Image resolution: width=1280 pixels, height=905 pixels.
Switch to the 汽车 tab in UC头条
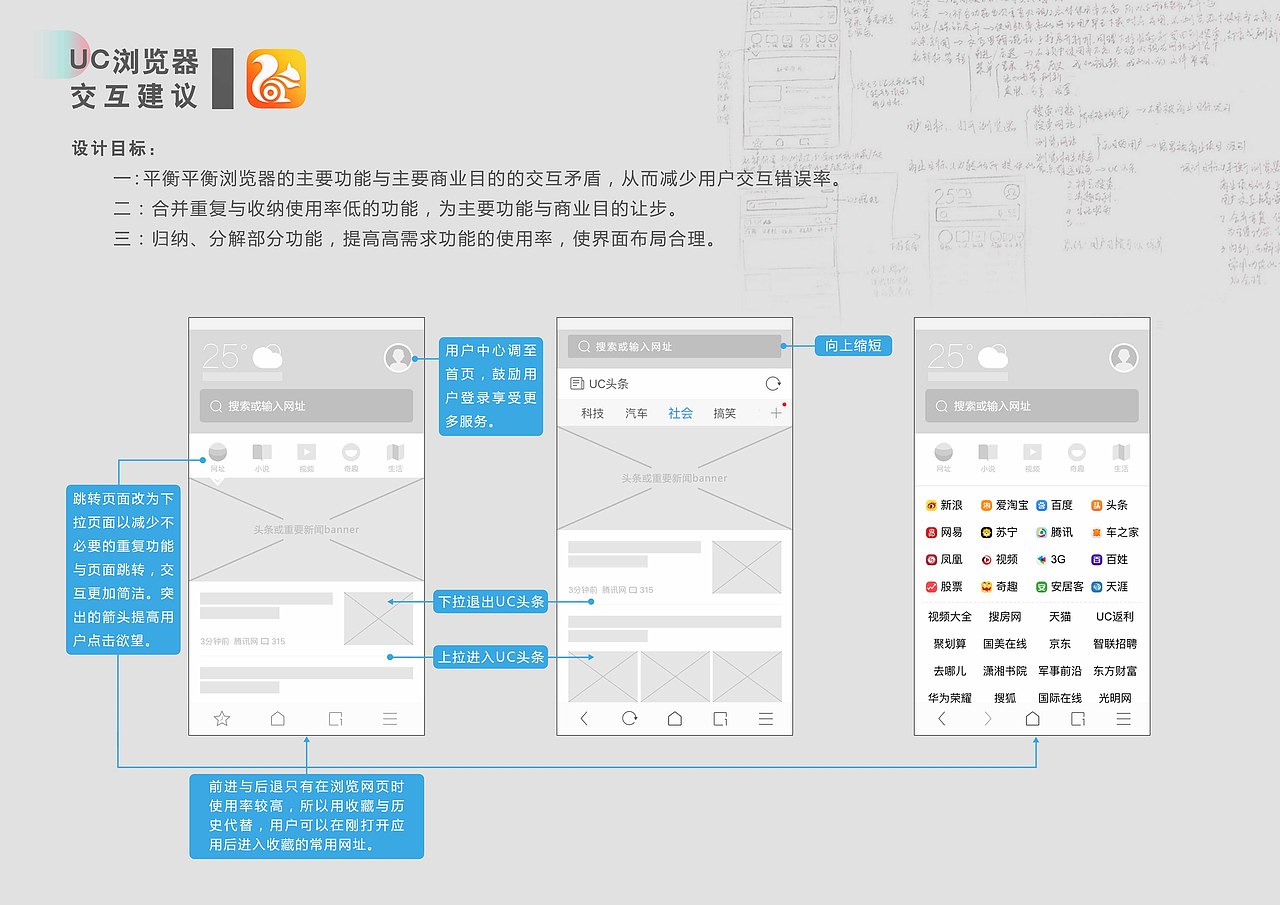point(636,413)
